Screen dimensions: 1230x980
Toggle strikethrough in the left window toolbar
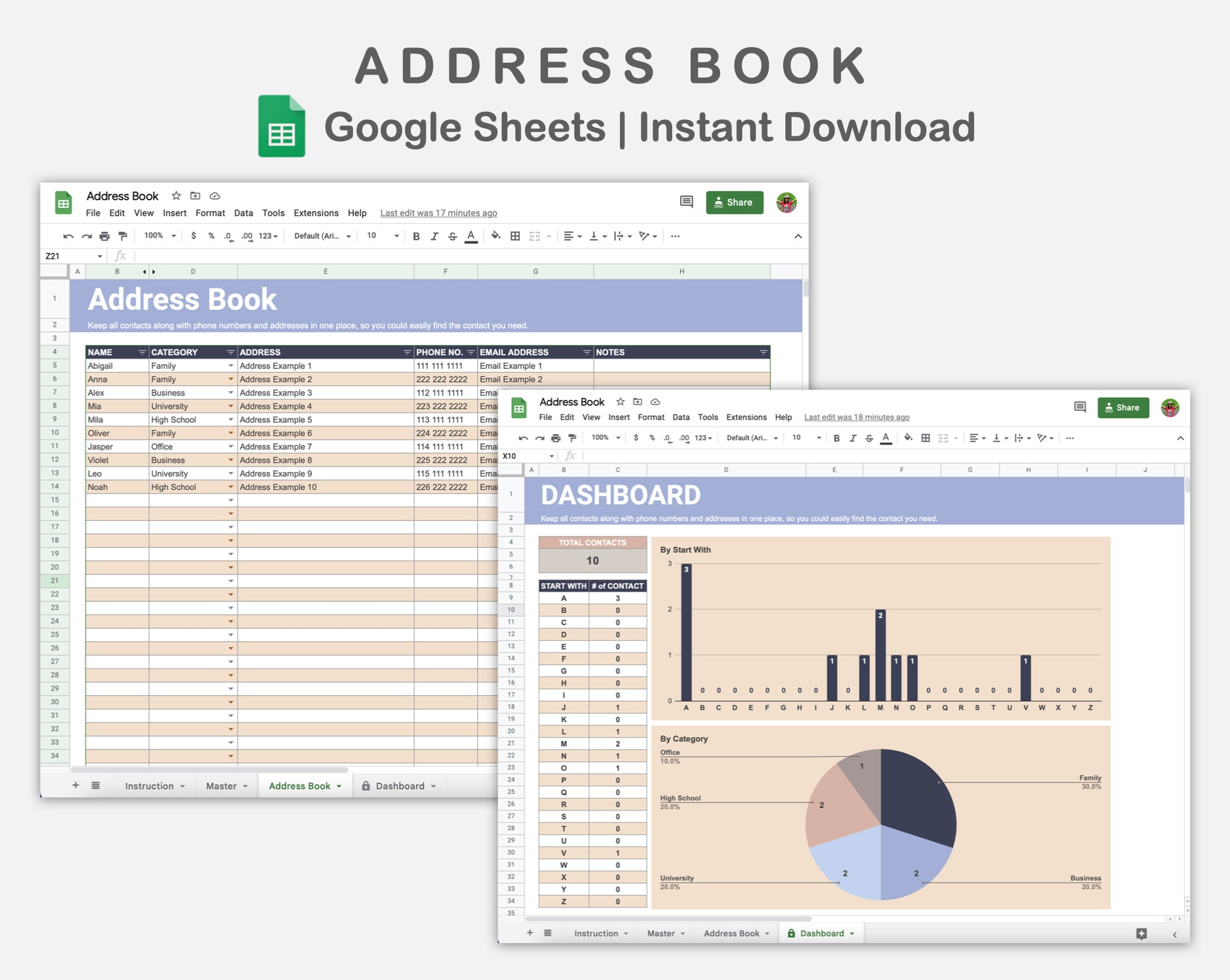tap(453, 236)
